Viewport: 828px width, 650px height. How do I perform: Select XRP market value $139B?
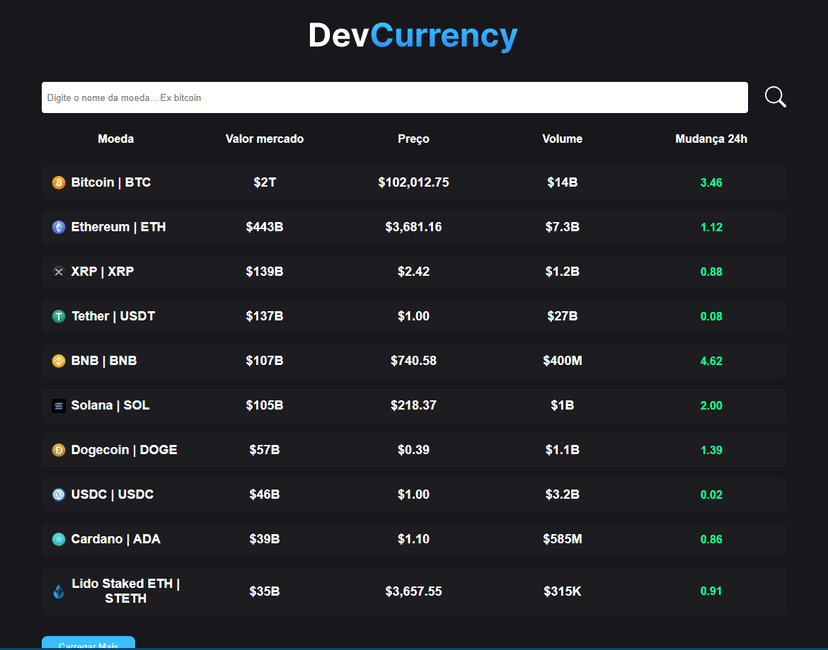(265, 271)
